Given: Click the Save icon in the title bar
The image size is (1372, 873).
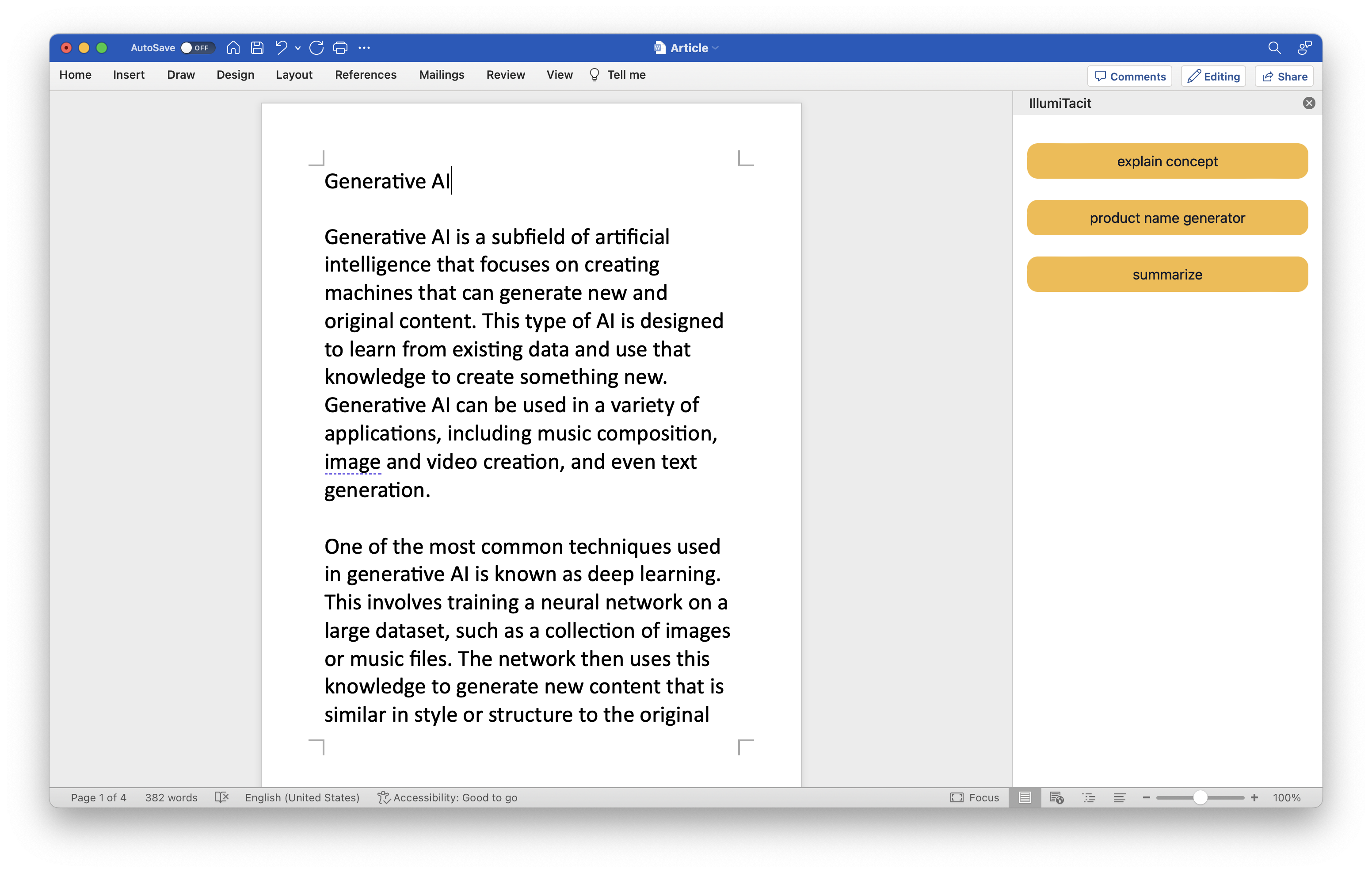Looking at the screenshot, I should [256, 48].
